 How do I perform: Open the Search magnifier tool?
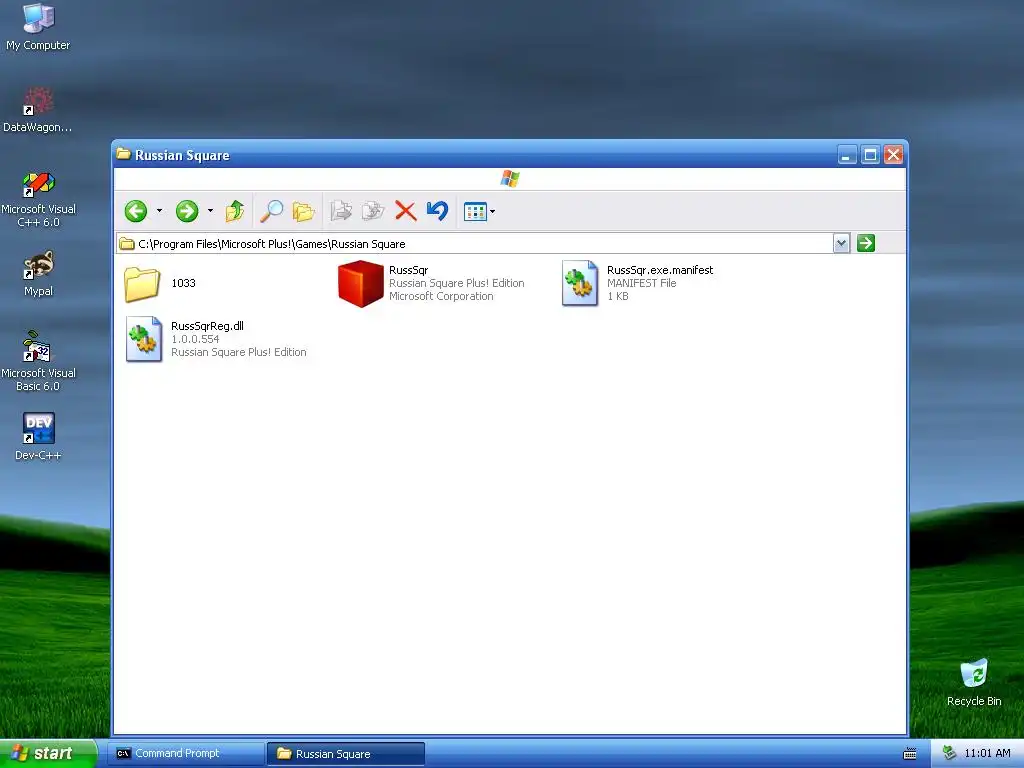[x=271, y=211]
